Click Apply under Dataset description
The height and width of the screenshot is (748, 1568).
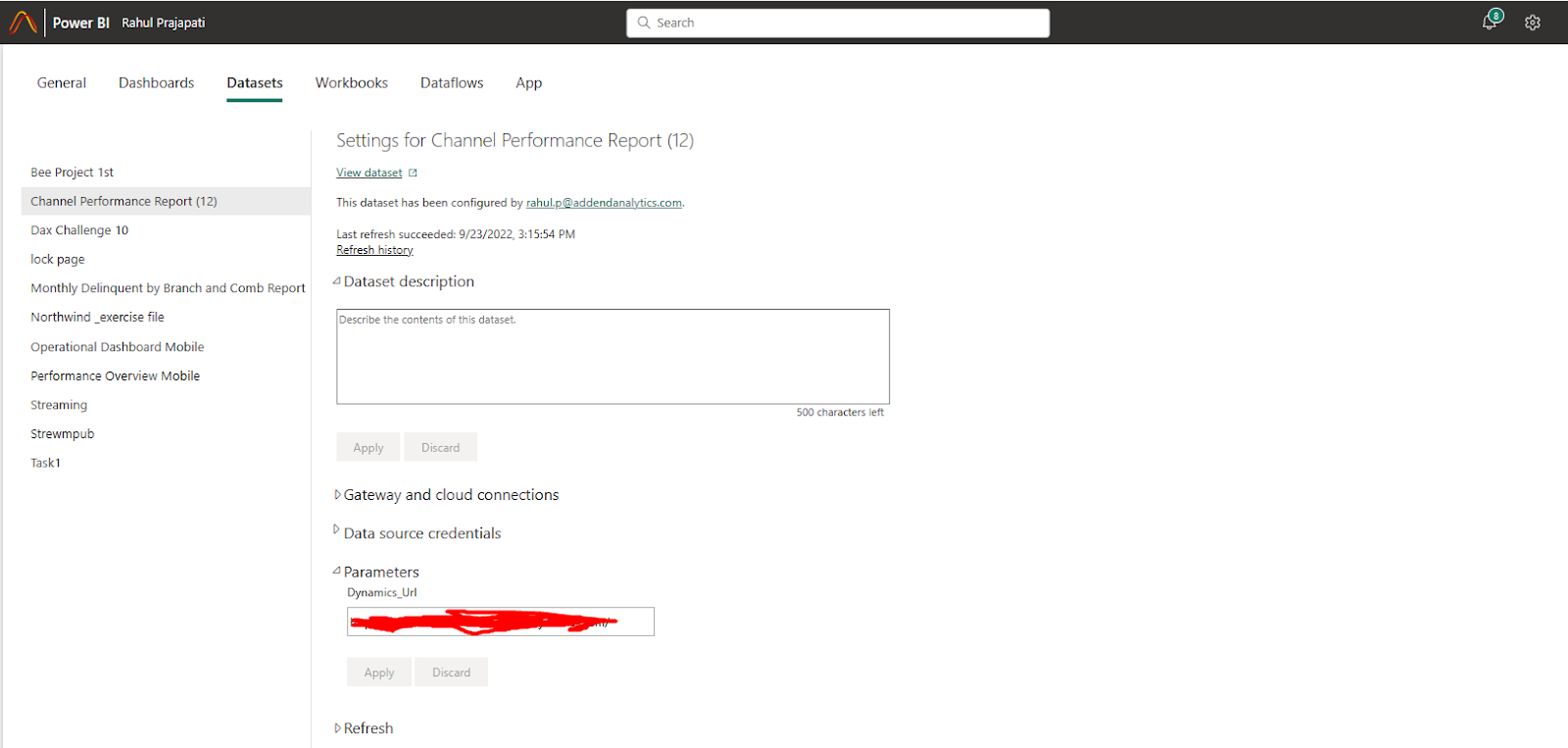368,447
